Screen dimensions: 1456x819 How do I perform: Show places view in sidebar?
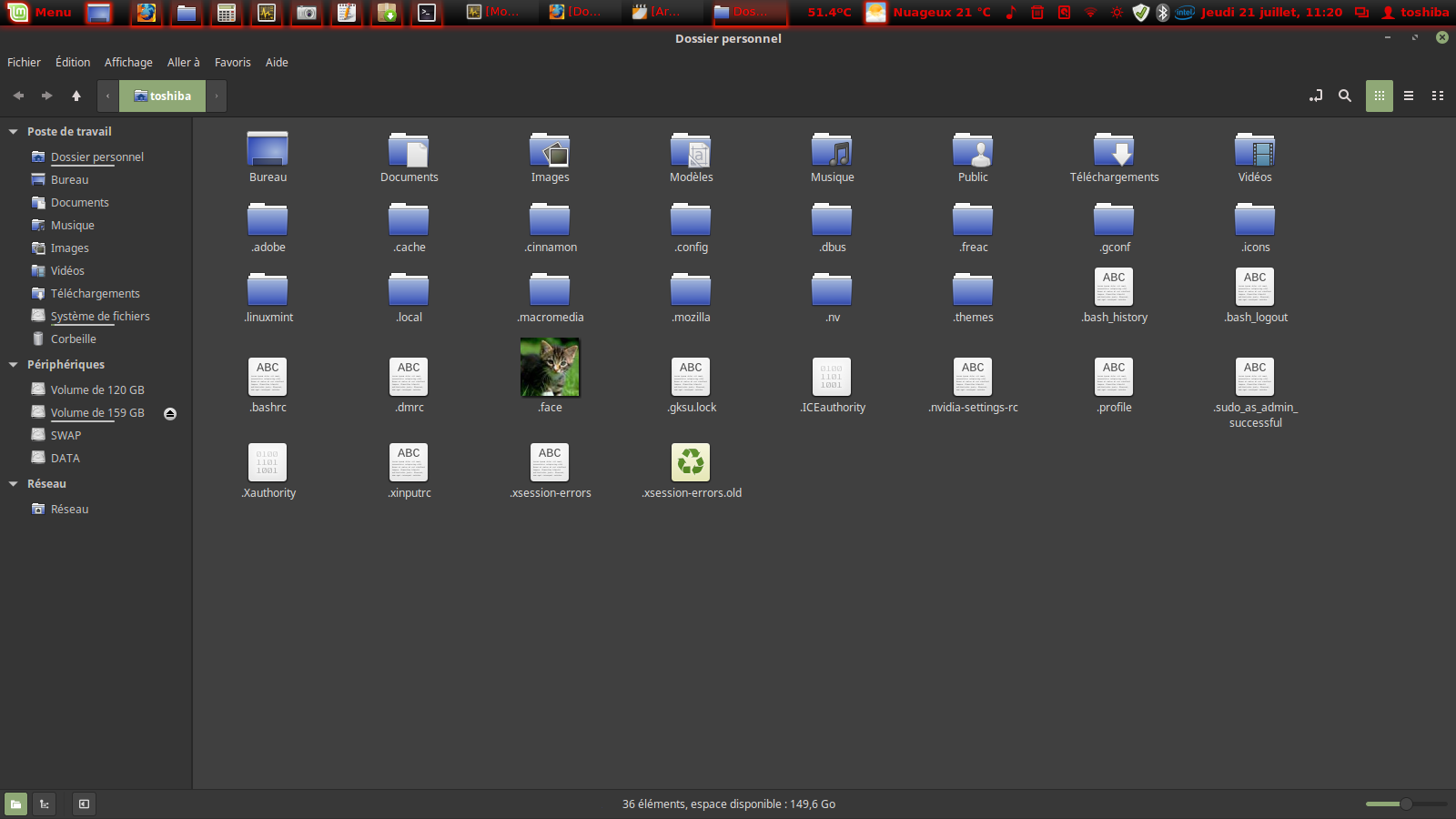coord(15,804)
